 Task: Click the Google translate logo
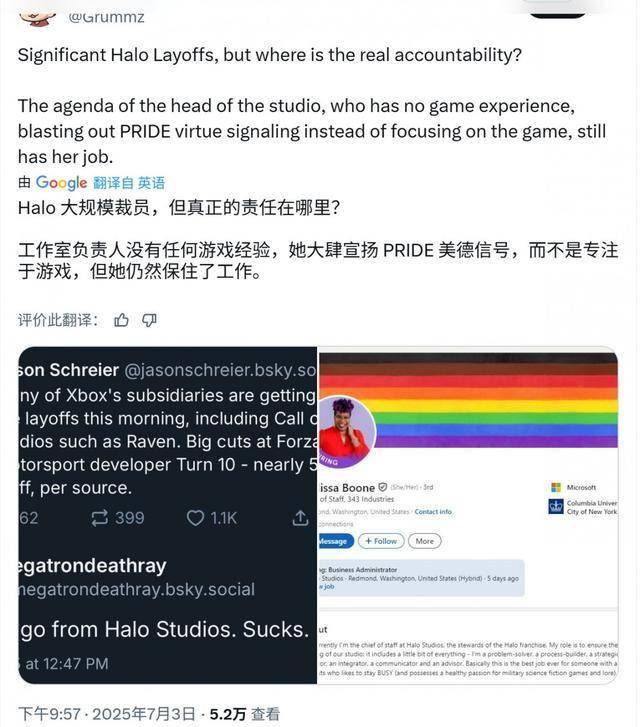(x=61, y=183)
